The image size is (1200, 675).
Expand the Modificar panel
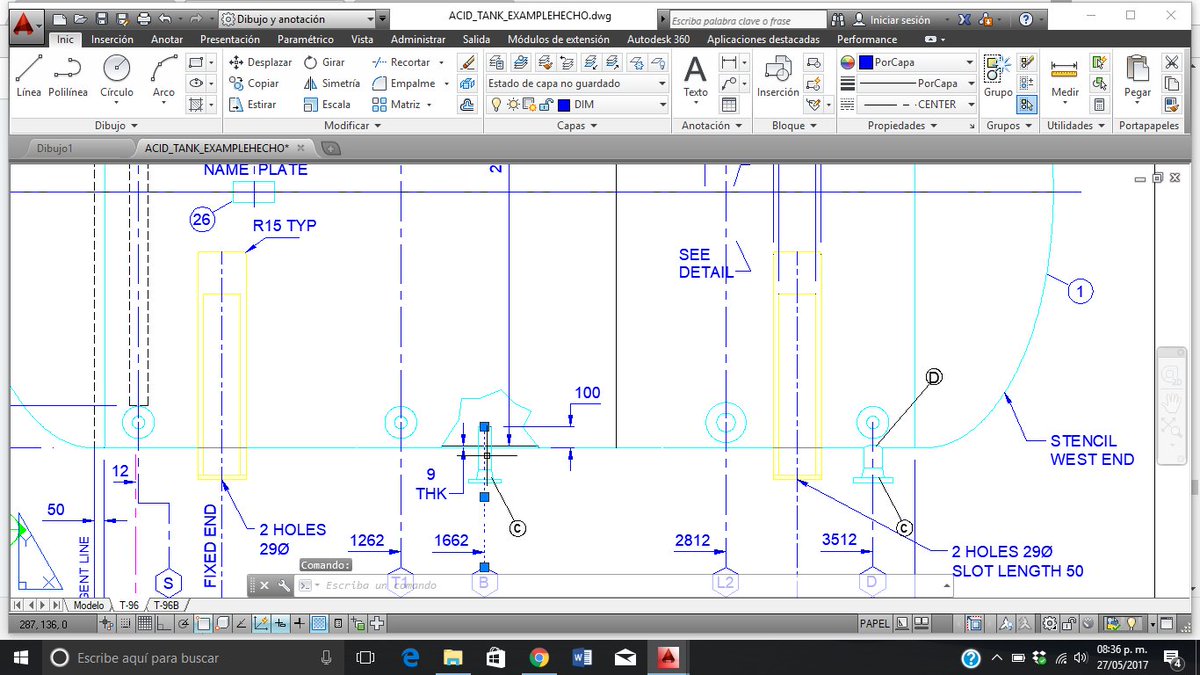[353, 126]
